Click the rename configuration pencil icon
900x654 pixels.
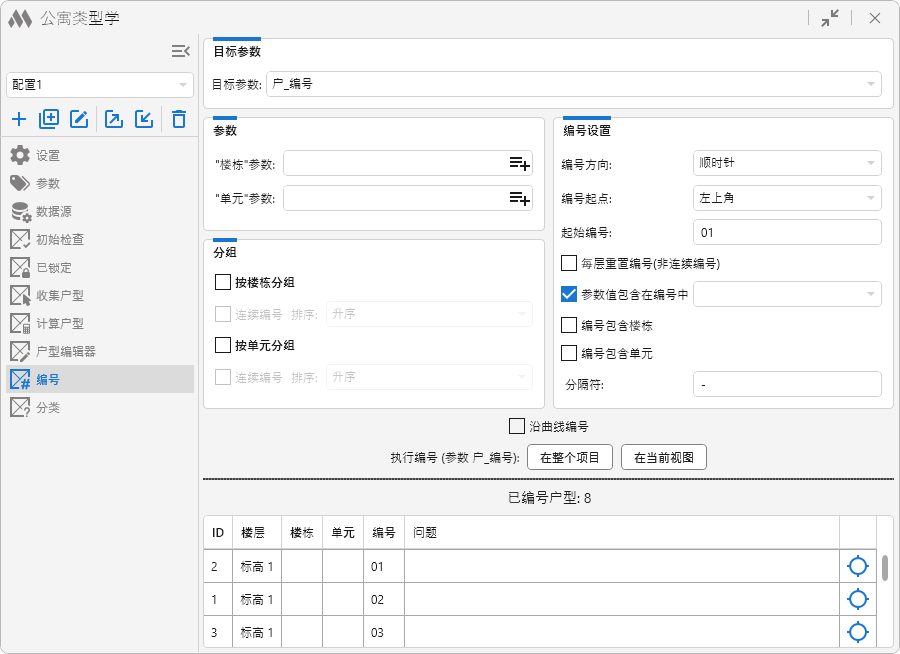tap(79, 120)
